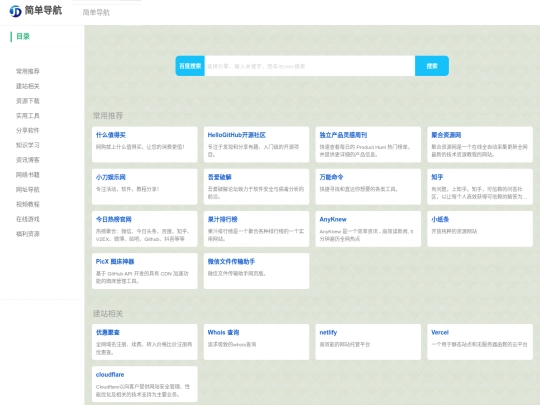Open the 简单导航 header link
The width and height of the screenshot is (540, 405).
[x=96, y=13]
